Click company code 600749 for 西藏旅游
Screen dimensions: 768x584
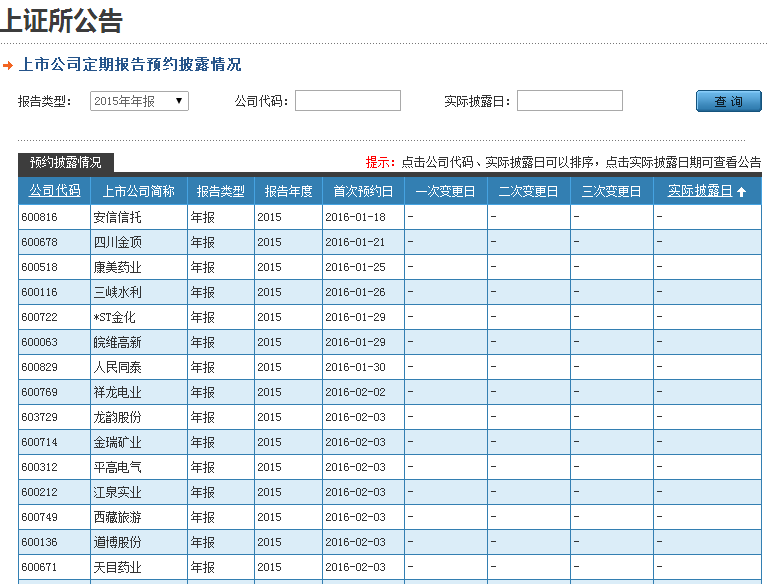coord(40,517)
